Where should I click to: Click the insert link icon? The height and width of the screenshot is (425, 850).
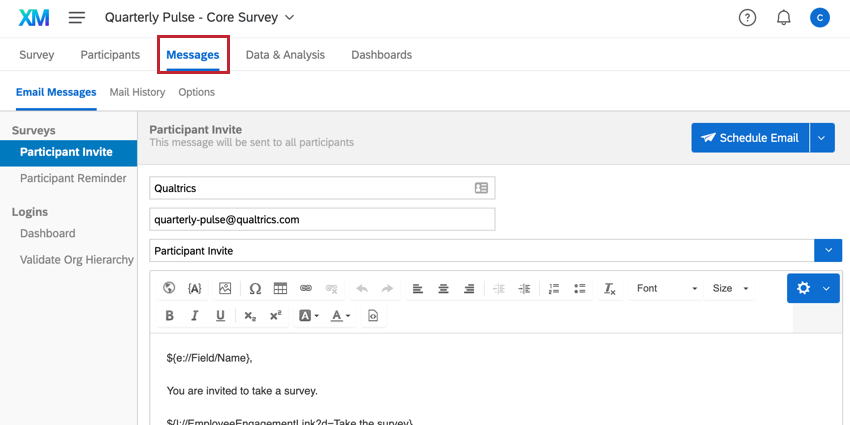click(306, 288)
